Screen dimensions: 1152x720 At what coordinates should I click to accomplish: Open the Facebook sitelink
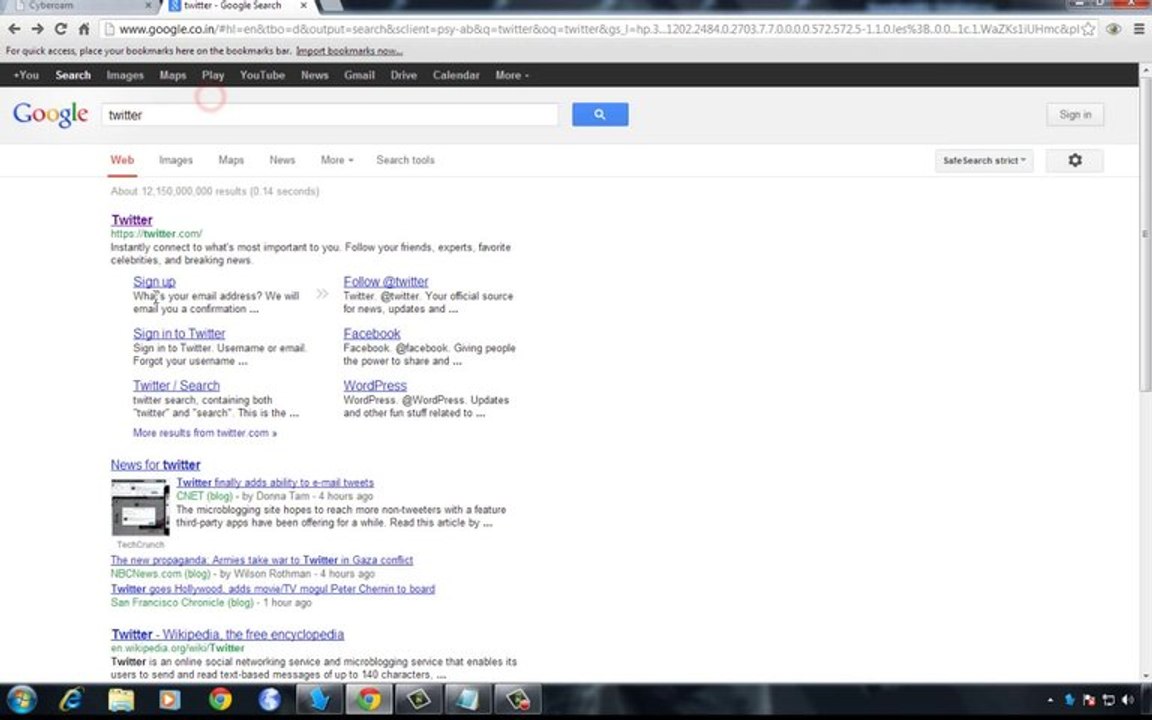(372, 334)
